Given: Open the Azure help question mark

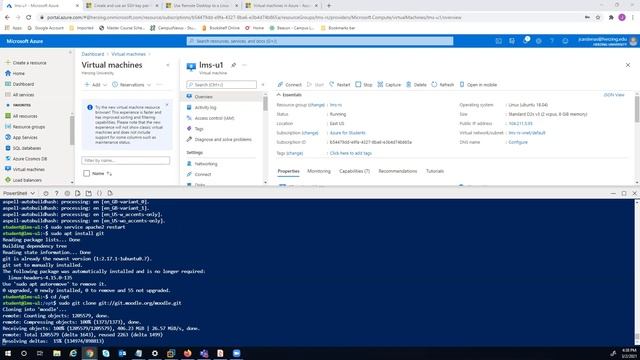Looking at the screenshot, I should (552, 41).
